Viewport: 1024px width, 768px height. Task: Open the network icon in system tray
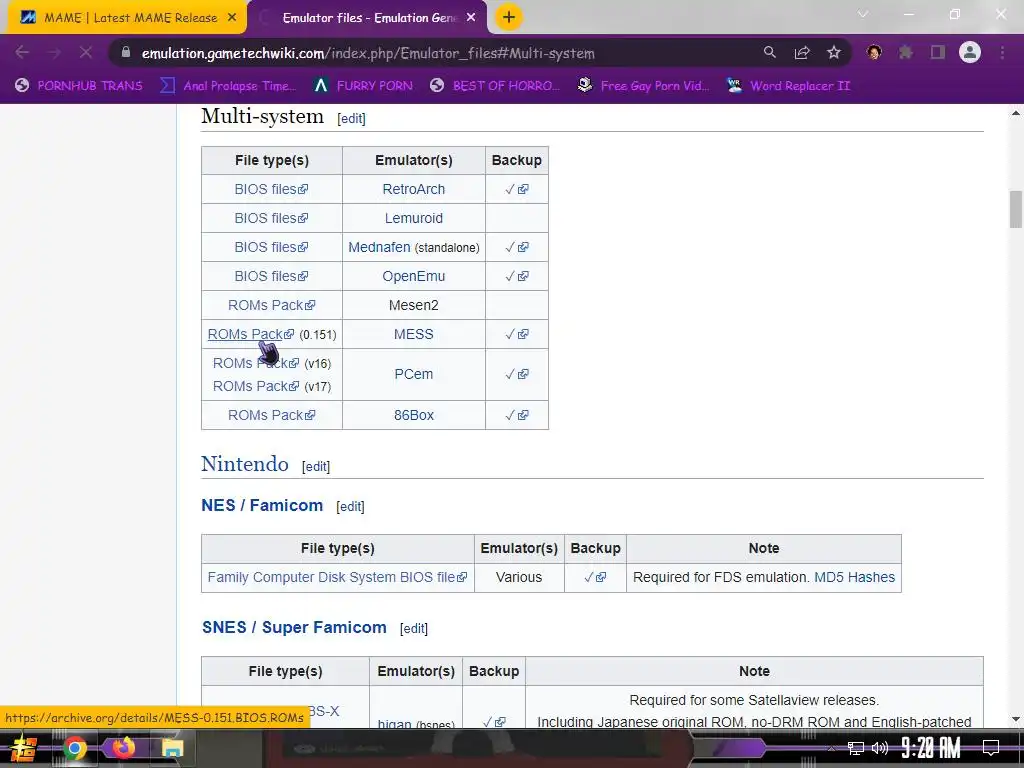click(856, 748)
